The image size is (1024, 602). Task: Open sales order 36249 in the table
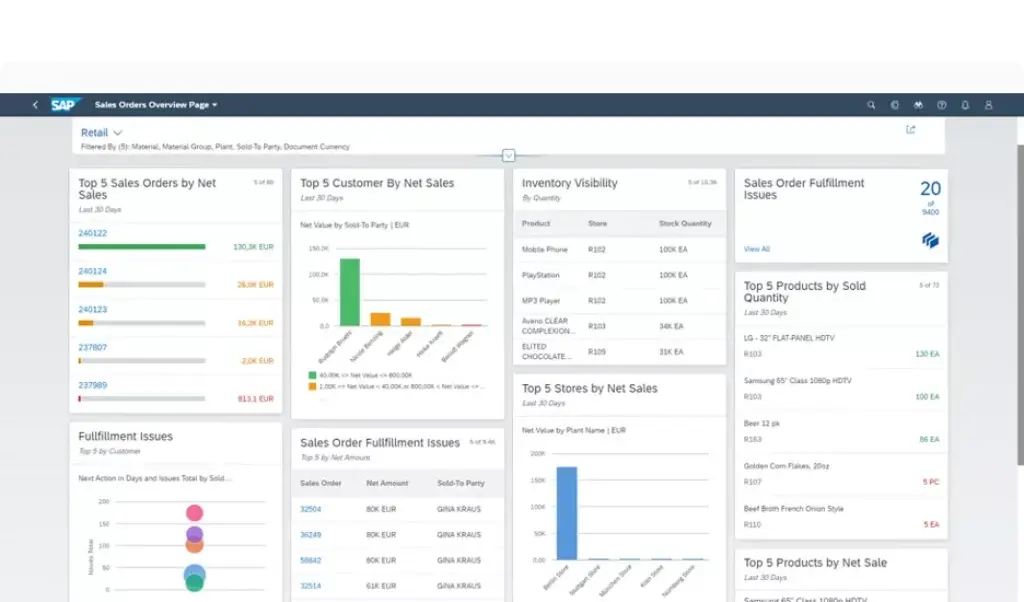coord(310,534)
